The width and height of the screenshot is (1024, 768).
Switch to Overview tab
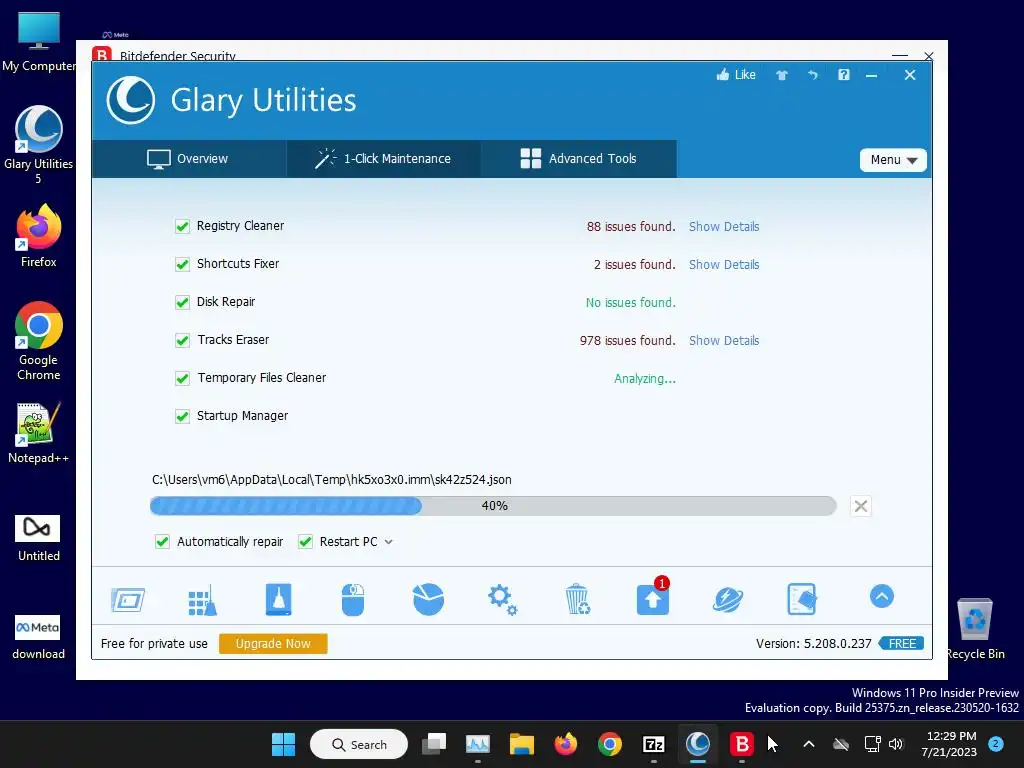pos(188,159)
